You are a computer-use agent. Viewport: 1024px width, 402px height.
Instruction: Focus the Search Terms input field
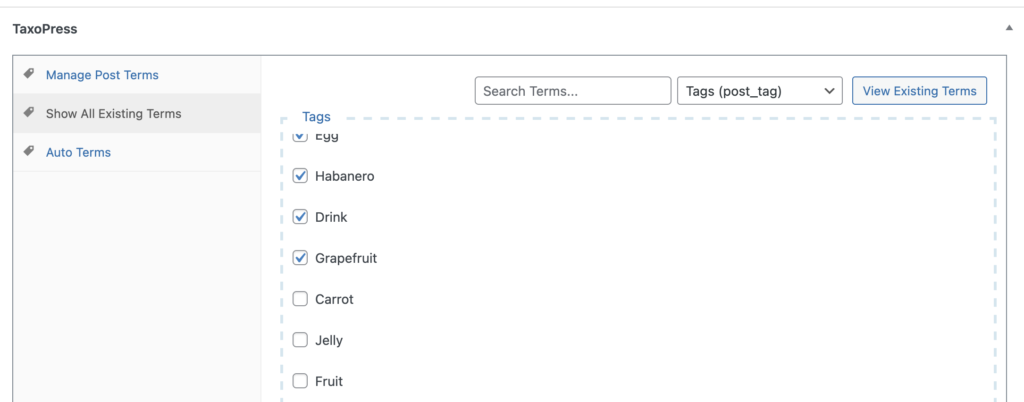click(x=572, y=91)
